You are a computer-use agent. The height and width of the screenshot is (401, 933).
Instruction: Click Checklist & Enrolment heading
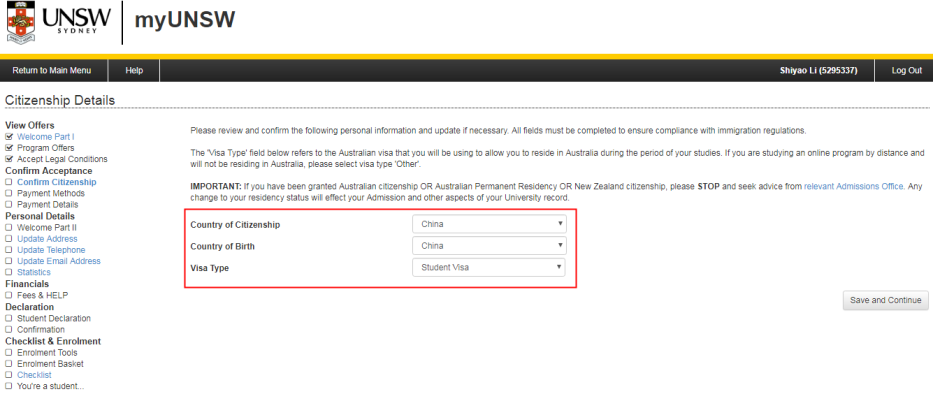click(x=53, y=341)
